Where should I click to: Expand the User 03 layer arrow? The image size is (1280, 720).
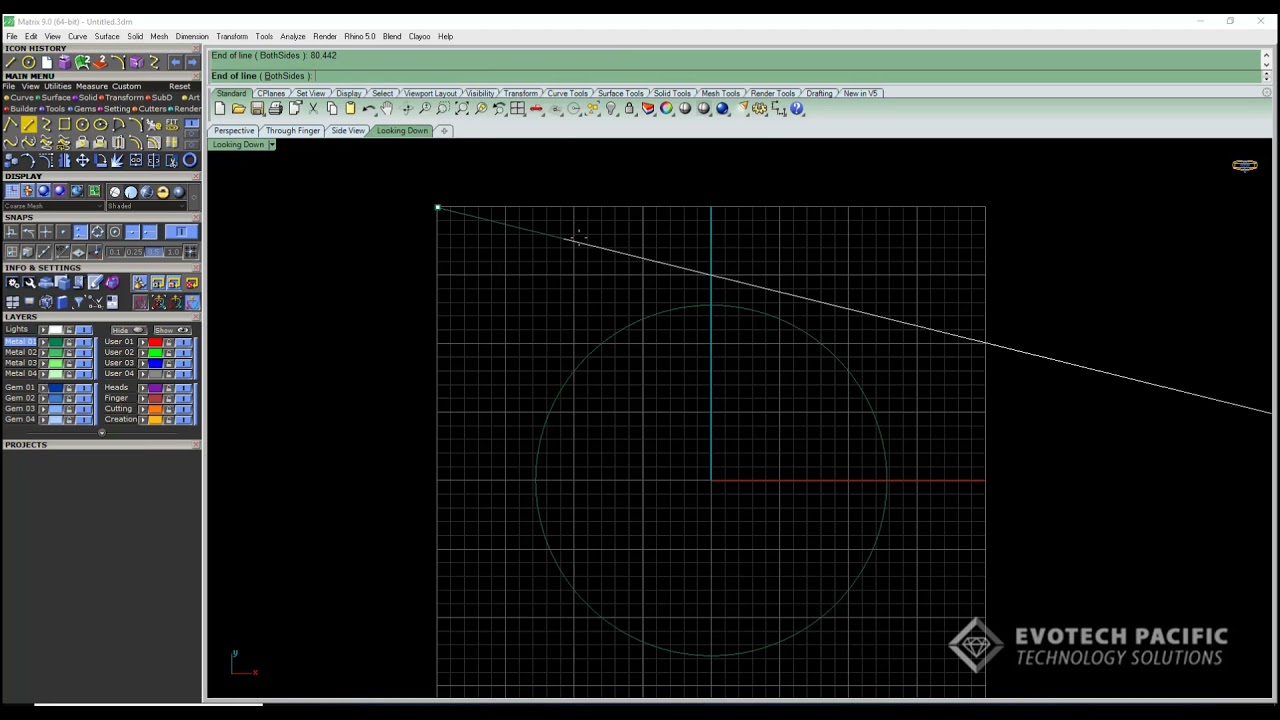click(x=143, y=363)
